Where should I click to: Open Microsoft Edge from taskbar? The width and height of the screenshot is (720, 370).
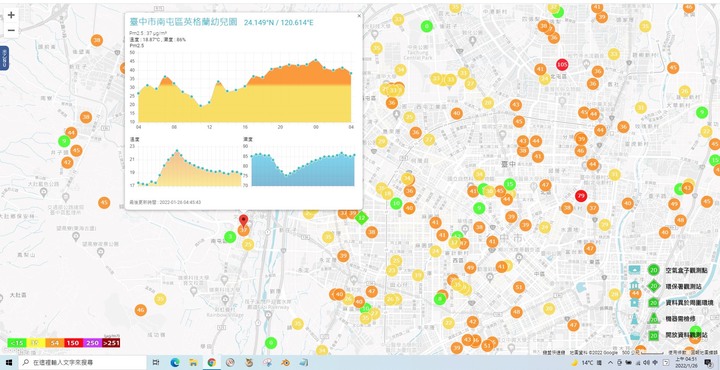click(x=174, y=362)
